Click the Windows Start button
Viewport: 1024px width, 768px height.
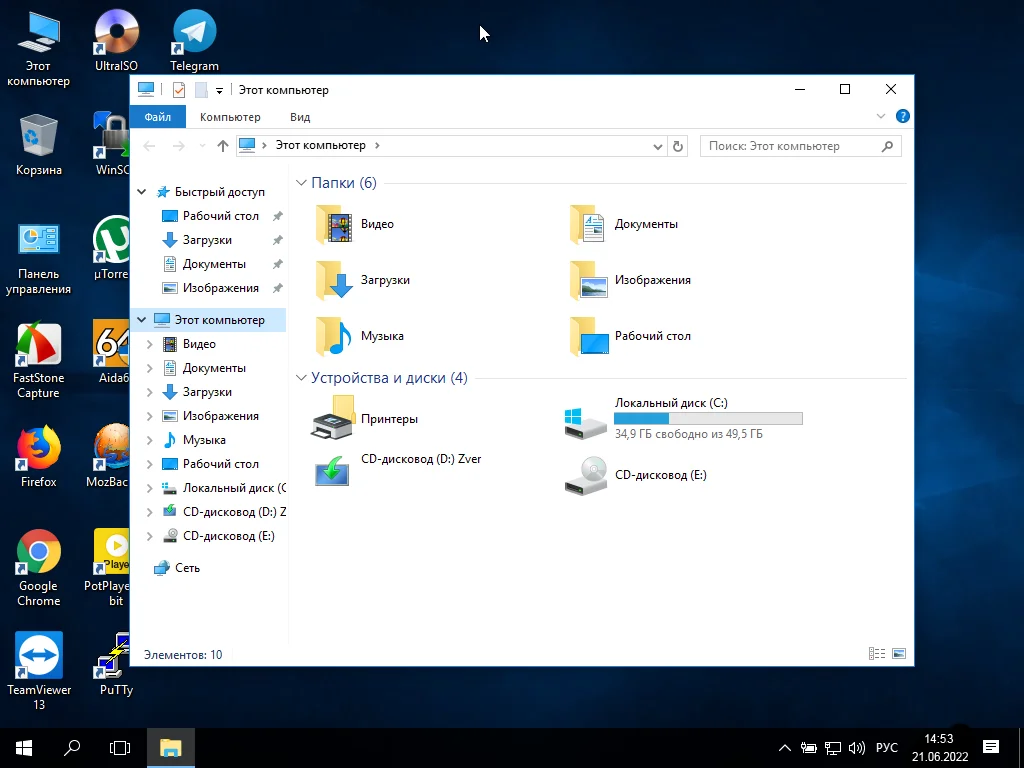[x=24, y=747]
